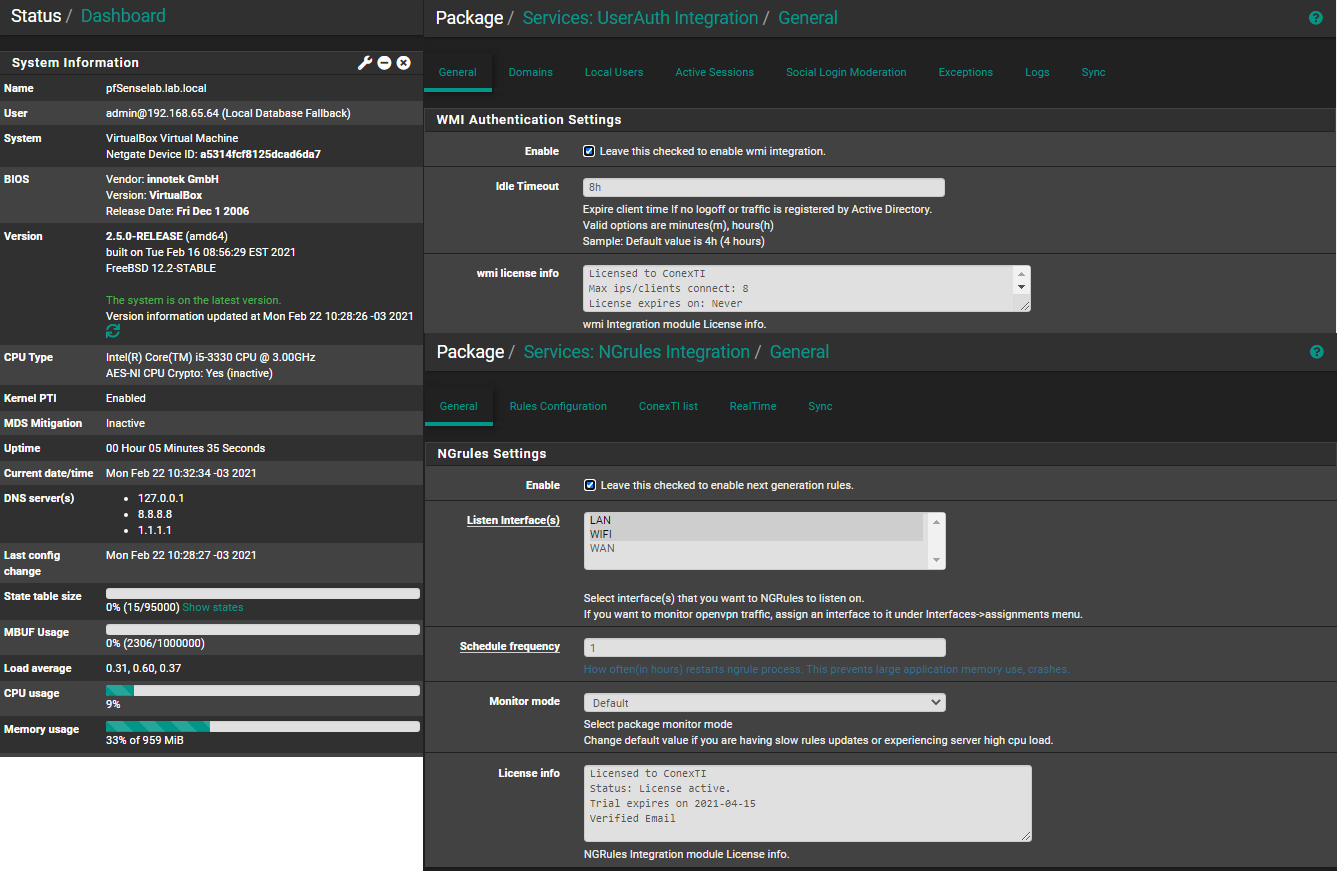Image resolution: width=1337 pixels, height=871 pixels.
Task: Click 'The system is on the latest version' text
Action: 193,300
